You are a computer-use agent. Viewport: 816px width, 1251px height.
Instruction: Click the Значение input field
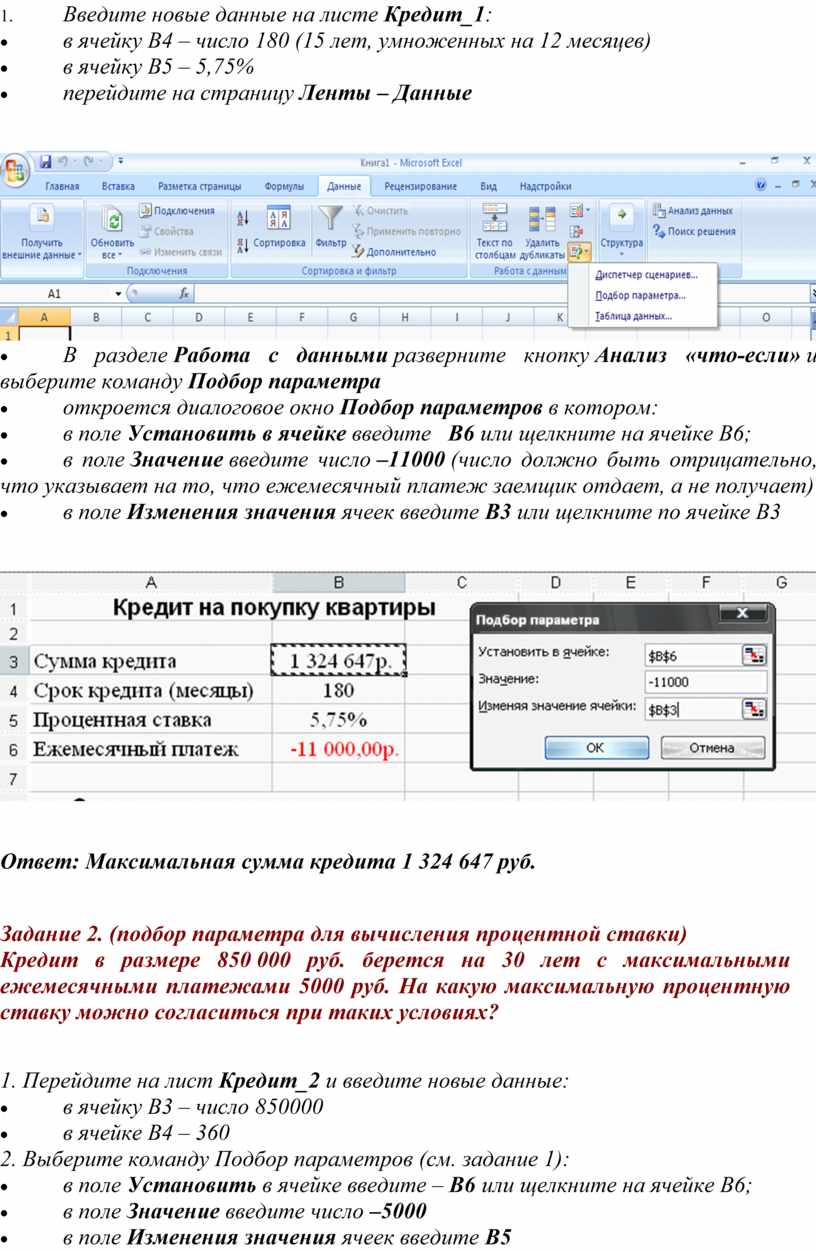[704, 682]
